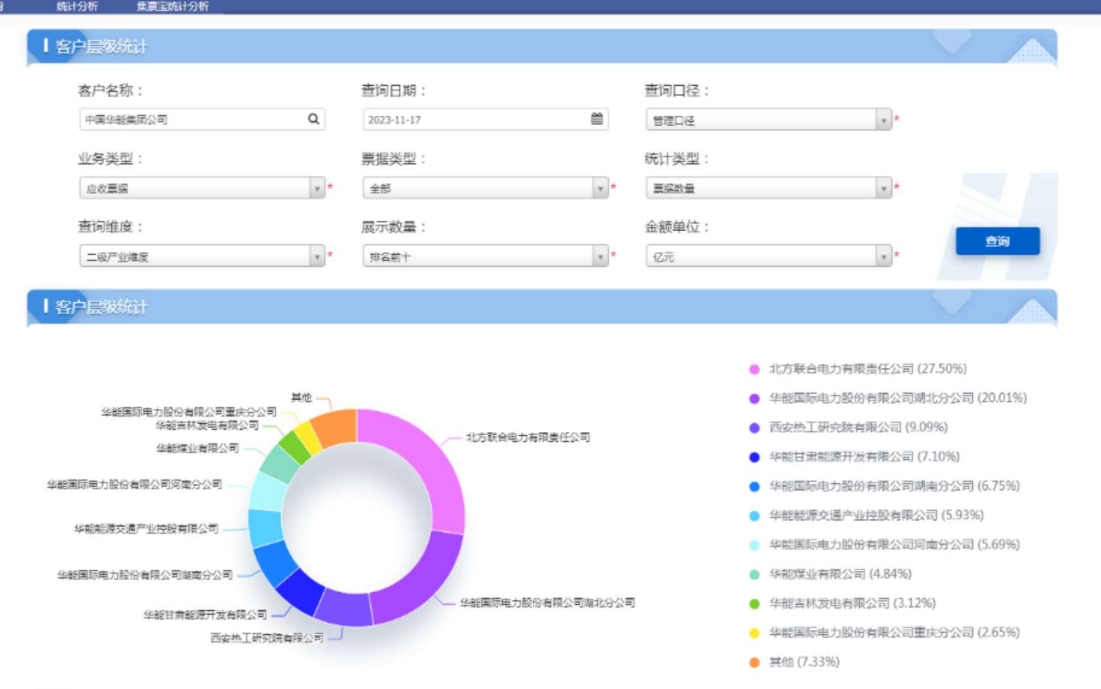Screen dimensions: 1101x689
Task: Open the 集票宝统计分析 tab
Action: click(x=172, y=6)
